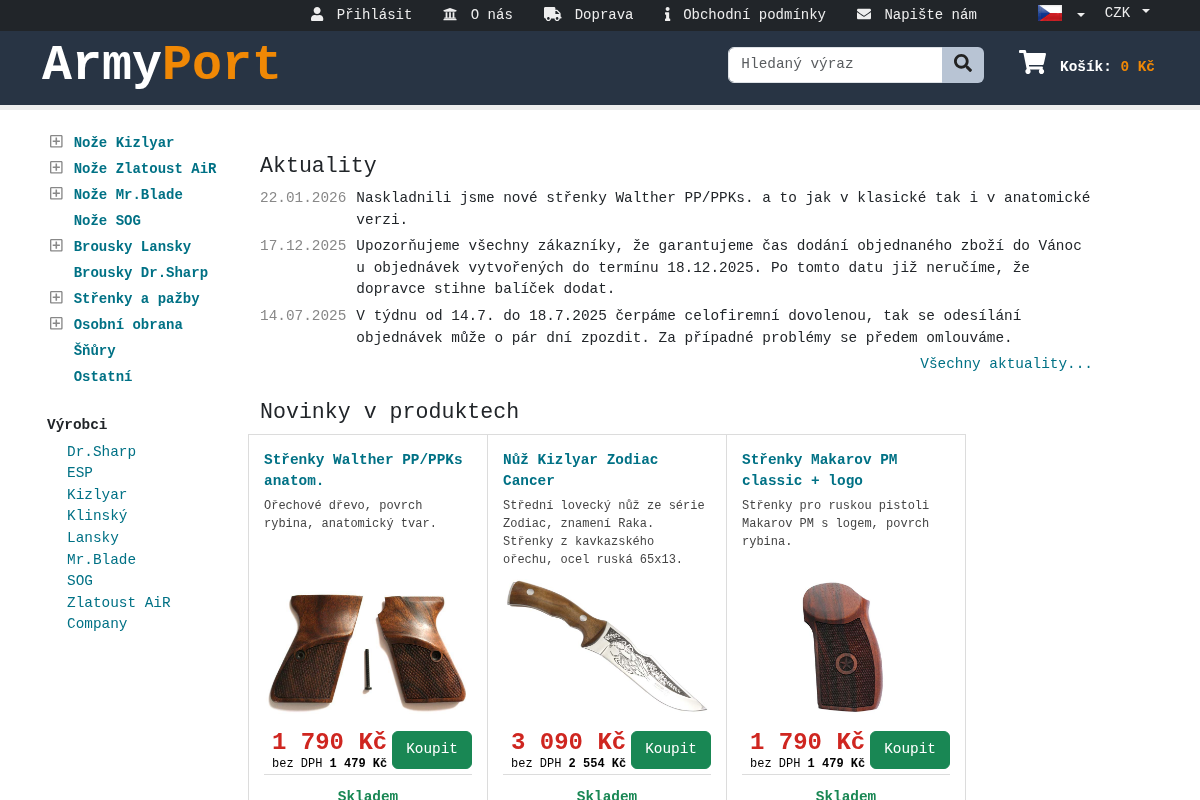Select manufacturer Mr.Blade
The width and height of the screenshot is (1200, 800).
101,560
